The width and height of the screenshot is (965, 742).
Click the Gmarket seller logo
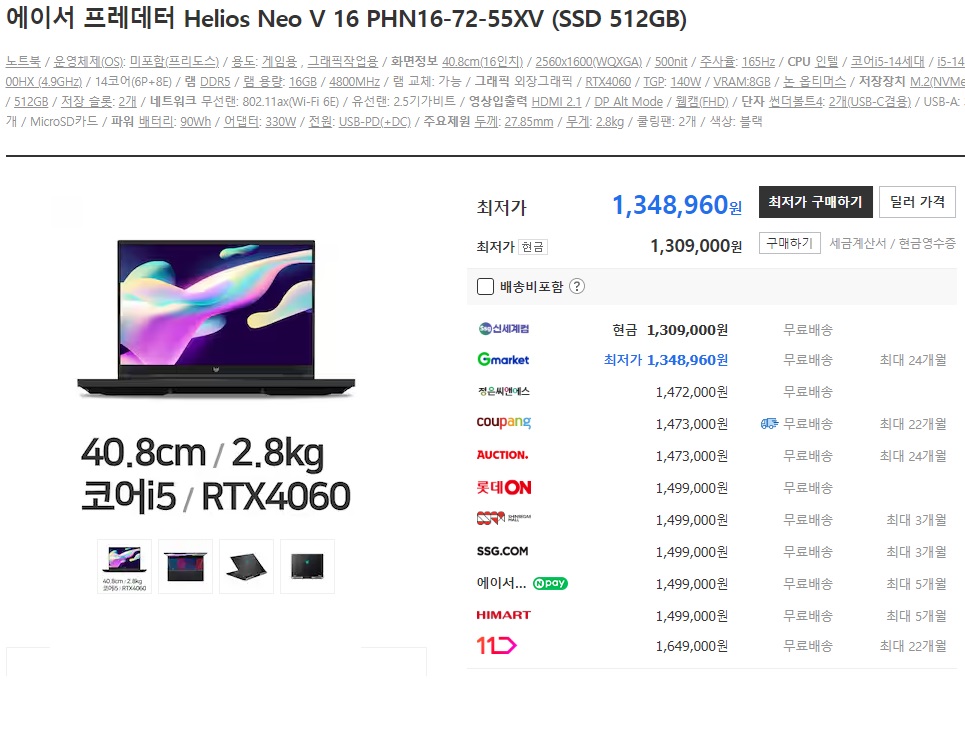click(x=503, y=359)
